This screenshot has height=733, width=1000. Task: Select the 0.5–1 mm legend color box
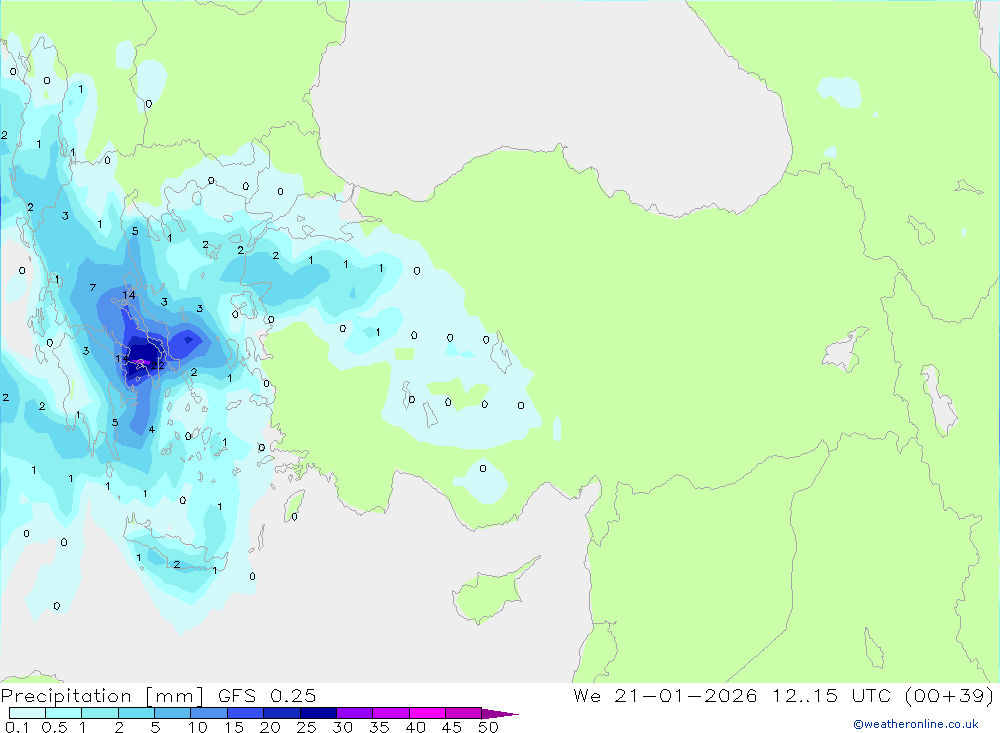tap(64, 713)
